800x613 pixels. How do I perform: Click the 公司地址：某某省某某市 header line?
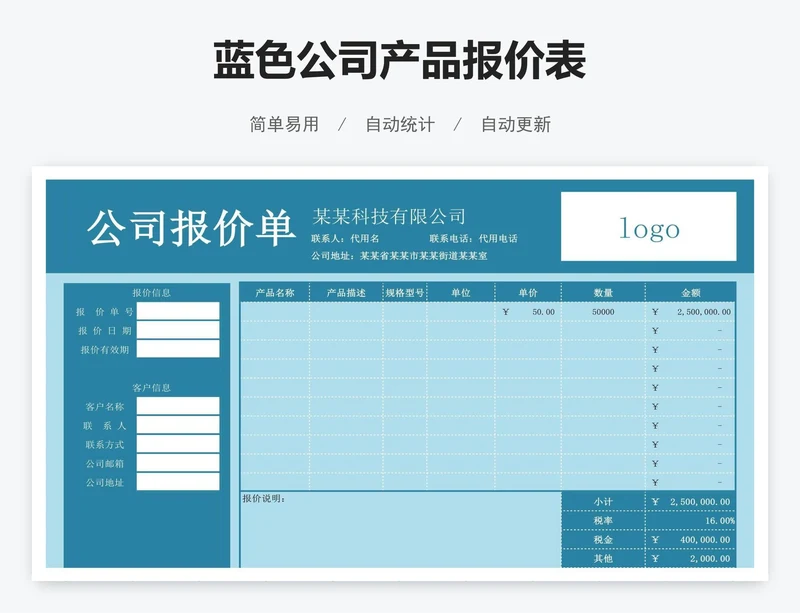coord(399,256)
